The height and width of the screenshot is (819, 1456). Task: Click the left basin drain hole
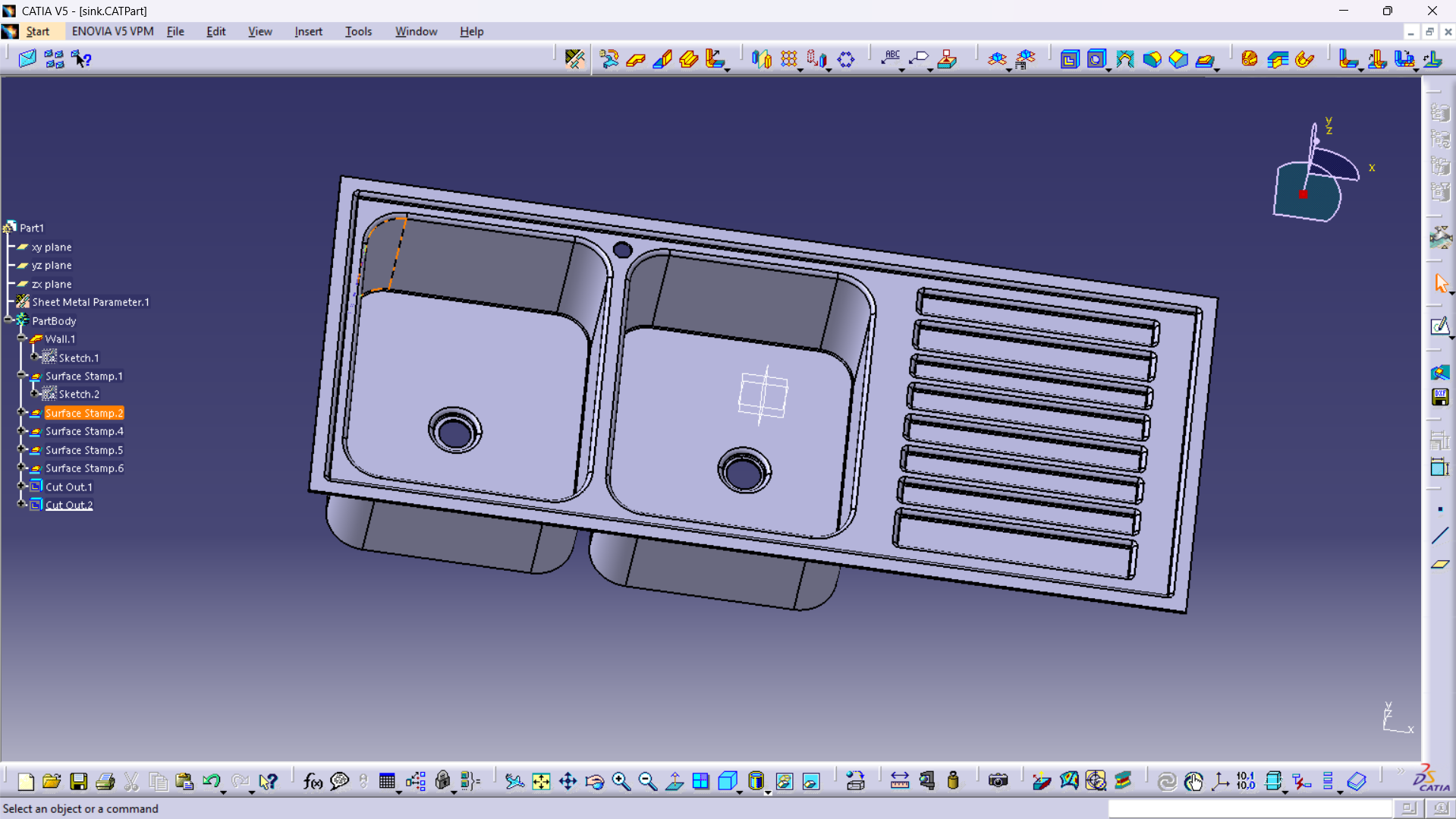click(x=454, y=431)
